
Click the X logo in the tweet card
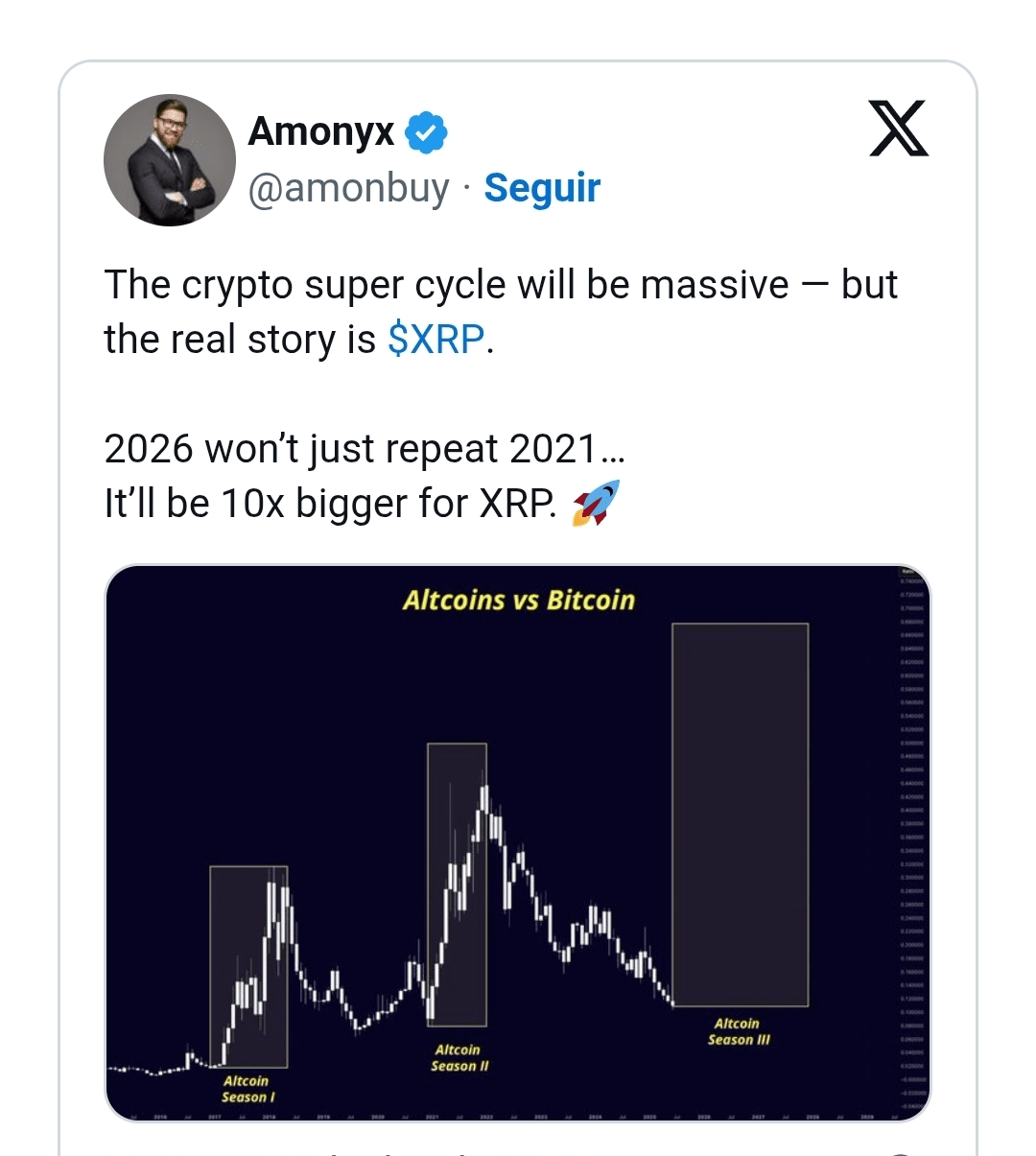(x=899, y=129)
